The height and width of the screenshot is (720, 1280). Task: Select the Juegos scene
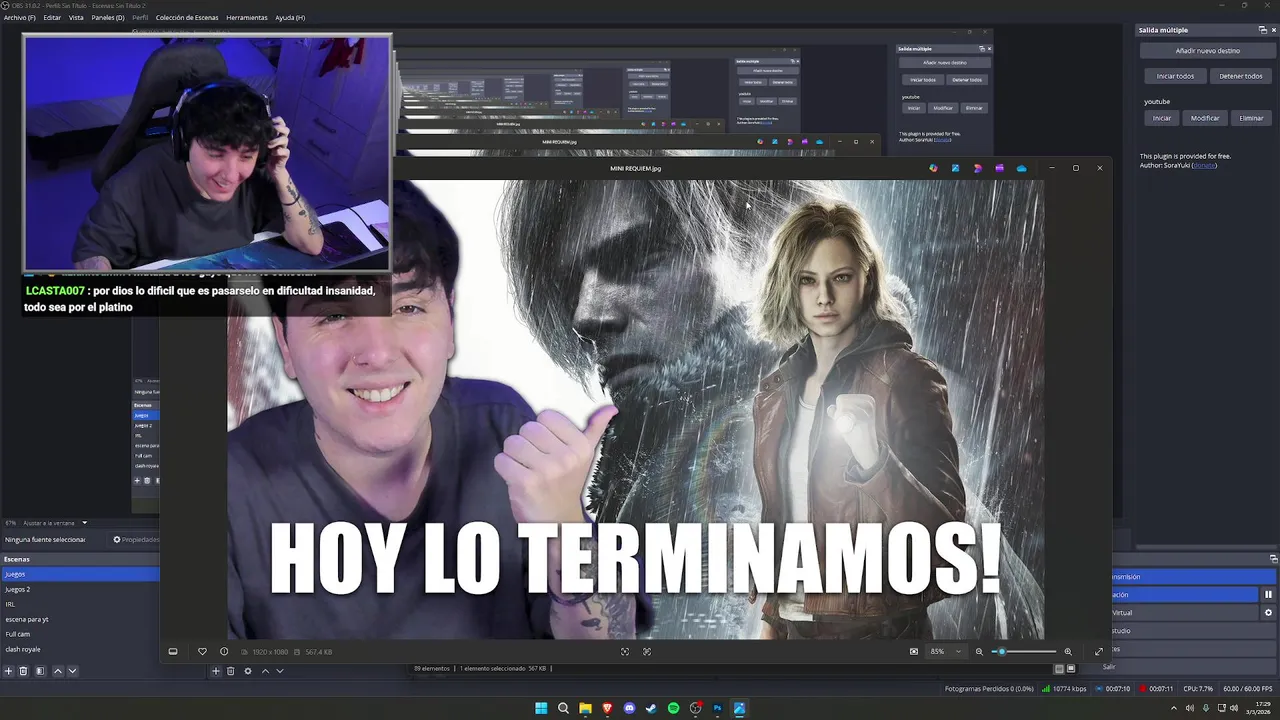(80, 574)
